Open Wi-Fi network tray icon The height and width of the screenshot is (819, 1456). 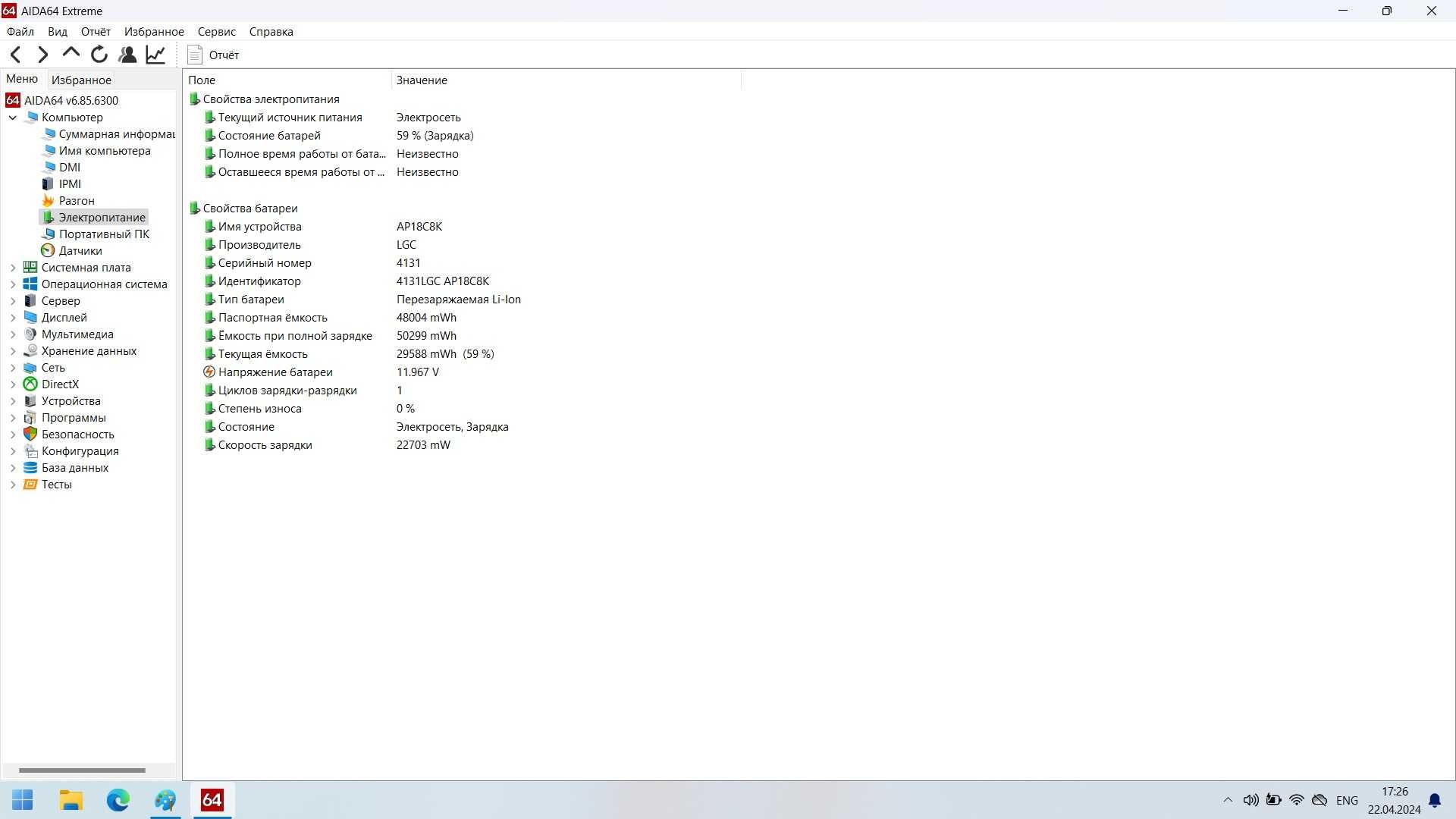(x=1297, y=800)
